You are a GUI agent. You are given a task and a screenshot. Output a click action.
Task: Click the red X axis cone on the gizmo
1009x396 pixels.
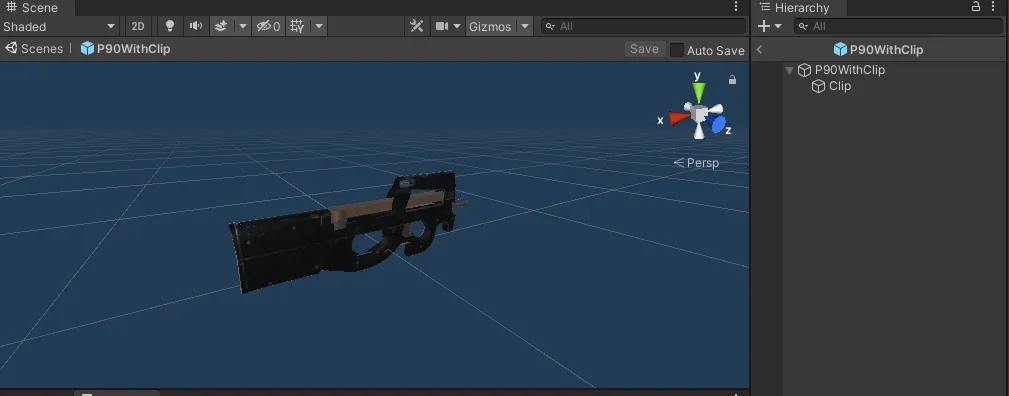[678, 118]
